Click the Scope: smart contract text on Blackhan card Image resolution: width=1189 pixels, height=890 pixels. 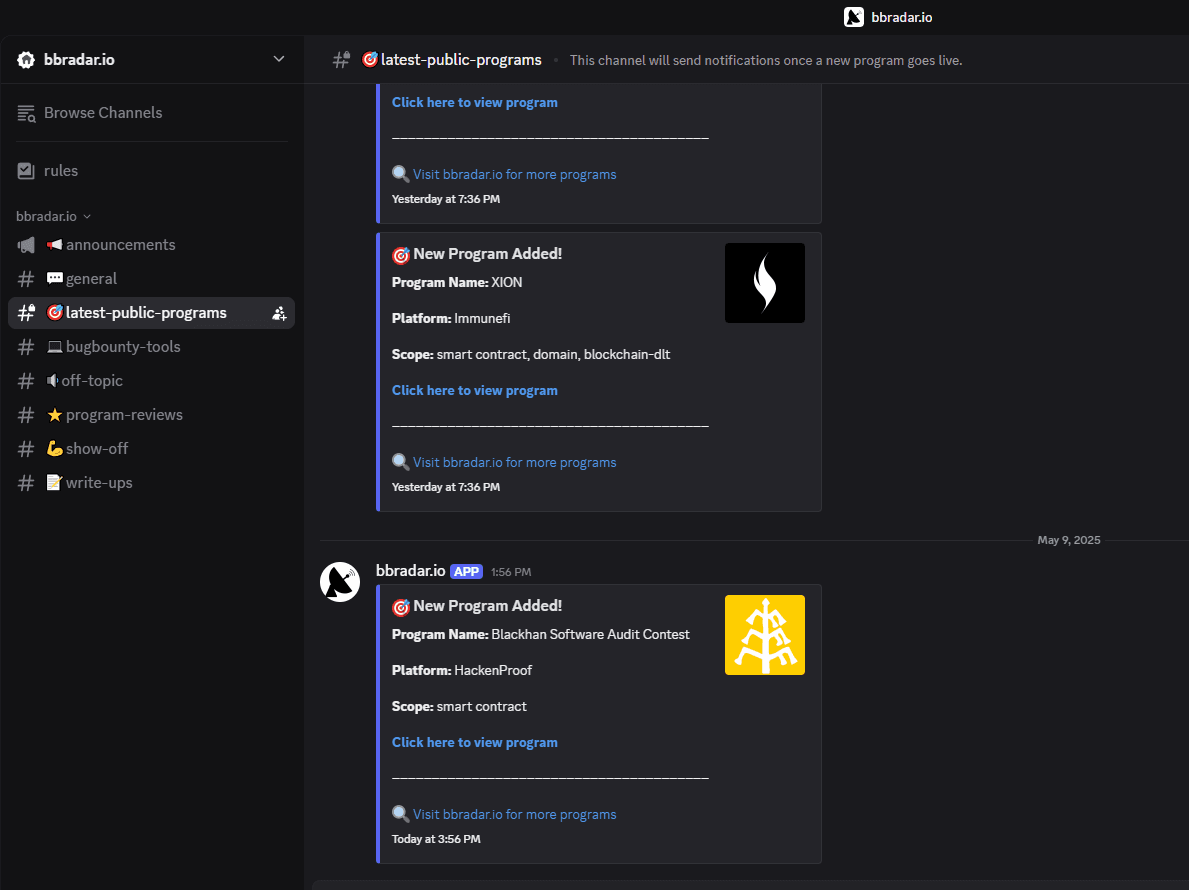[459, 707]
